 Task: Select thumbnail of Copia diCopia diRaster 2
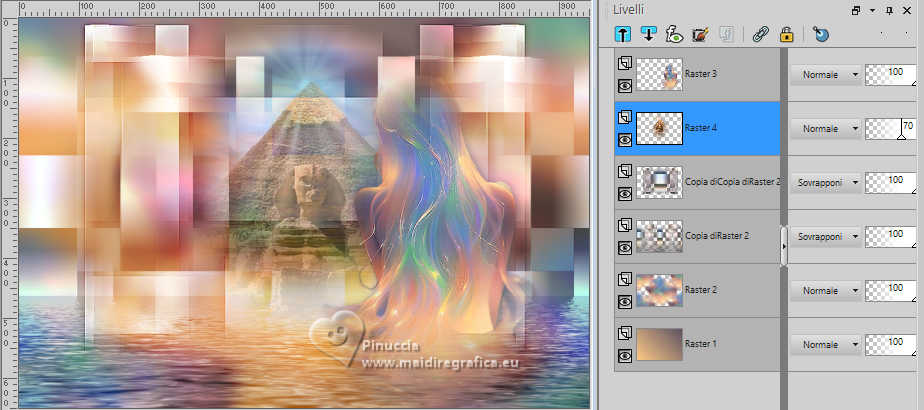pos(659,182)
